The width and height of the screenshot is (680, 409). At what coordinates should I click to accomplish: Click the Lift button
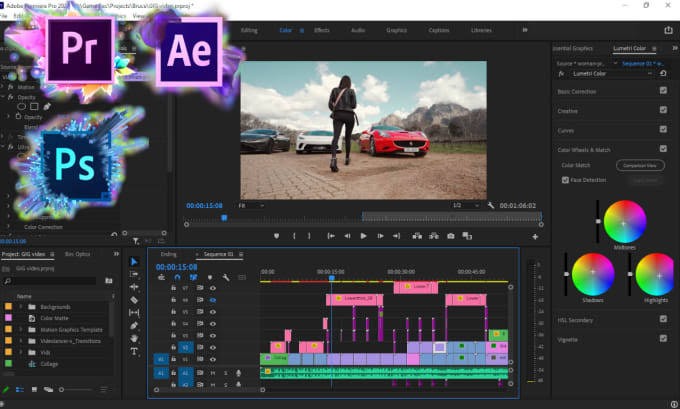pos(417,236)
